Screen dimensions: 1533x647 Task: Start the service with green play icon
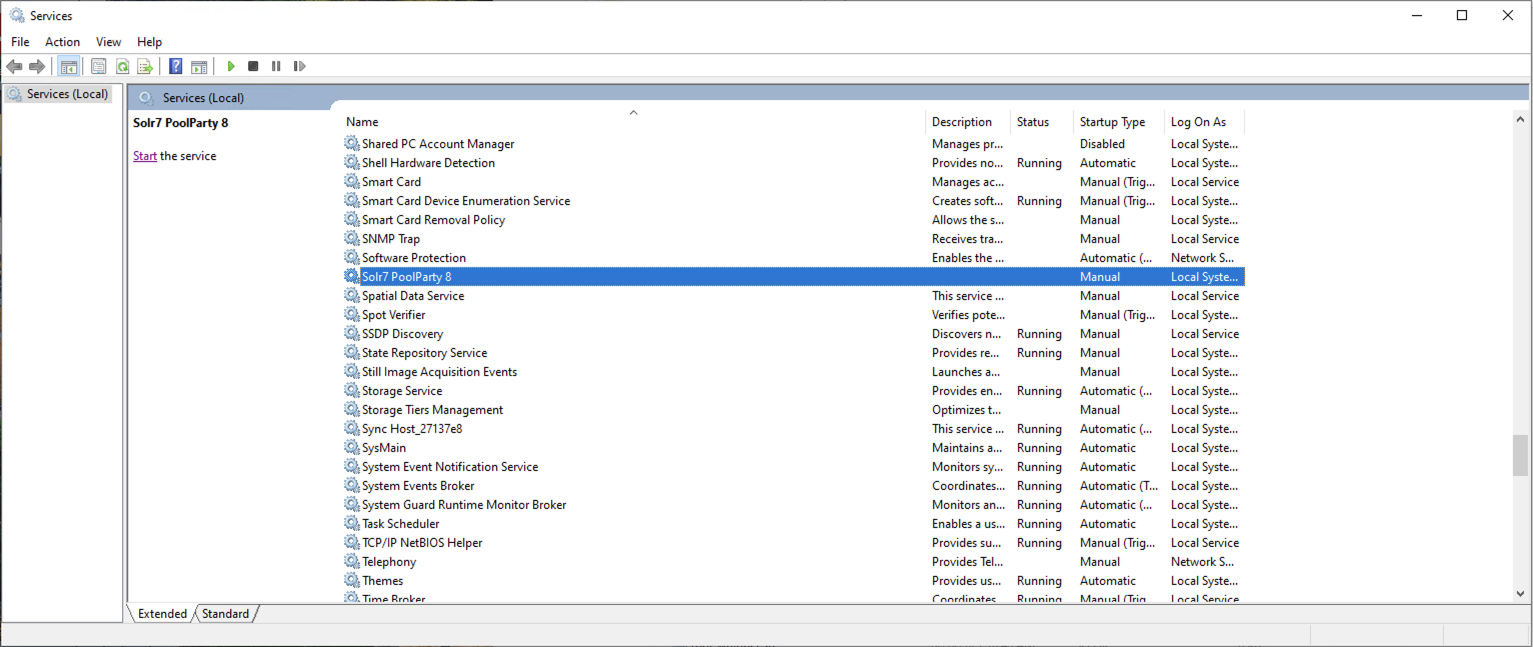(x=231, y=66)
